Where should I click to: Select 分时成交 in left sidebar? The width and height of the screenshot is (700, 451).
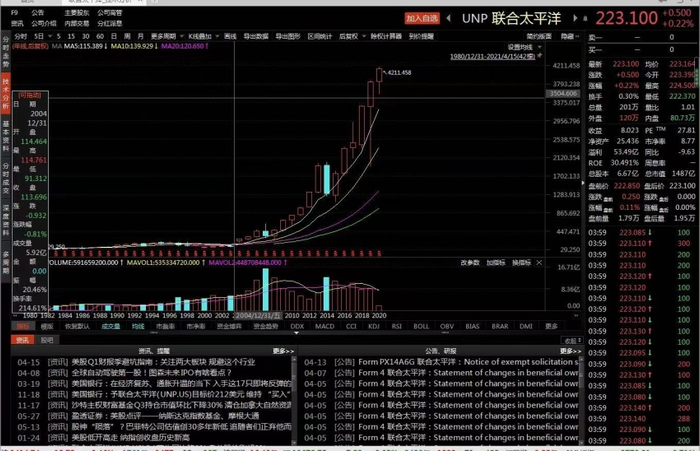click(x=6, y=178)
